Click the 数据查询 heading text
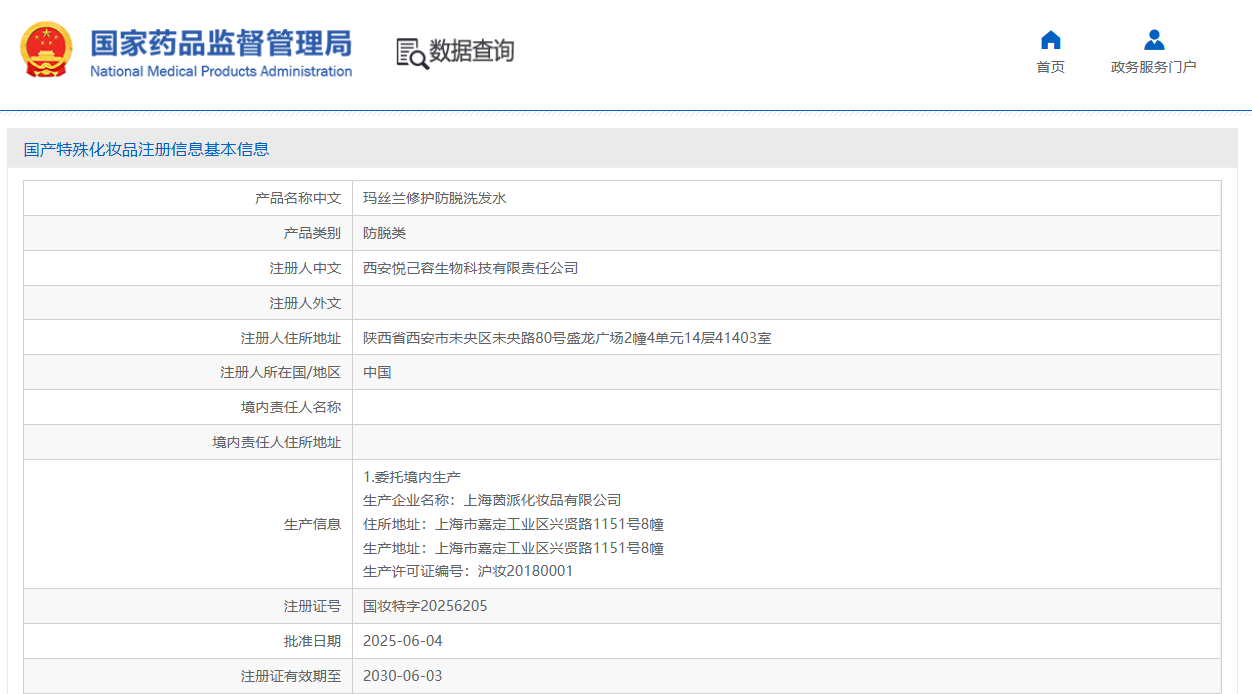 [x=471, y=51]
